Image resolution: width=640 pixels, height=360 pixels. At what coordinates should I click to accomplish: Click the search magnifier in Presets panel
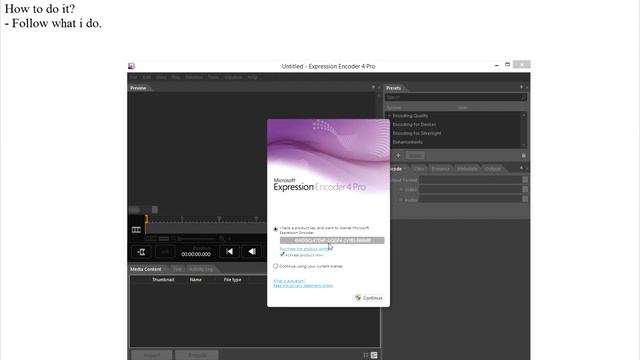(523, 97)
